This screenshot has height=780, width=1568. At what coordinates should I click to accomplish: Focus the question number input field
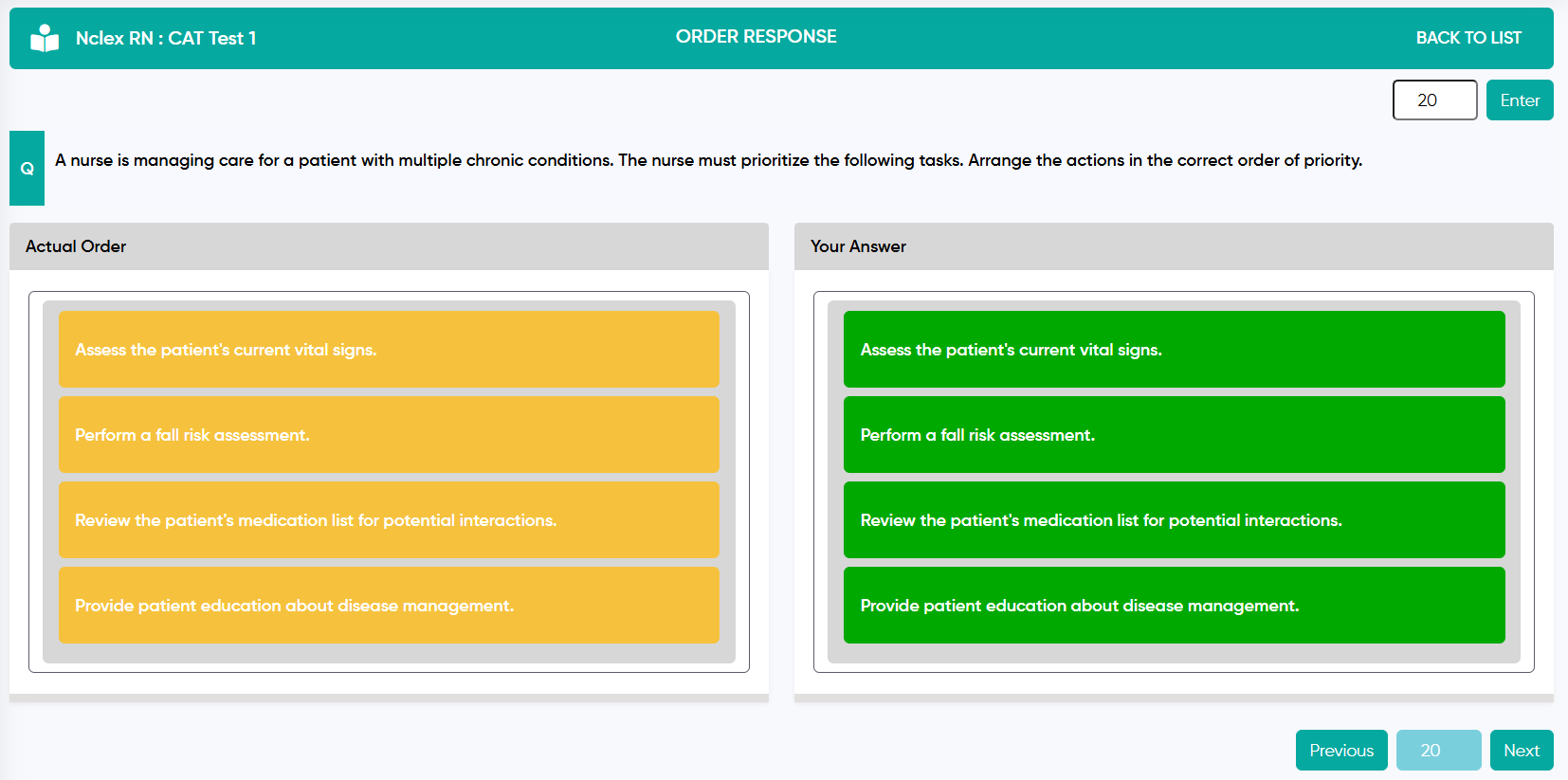pos(1434,100)
